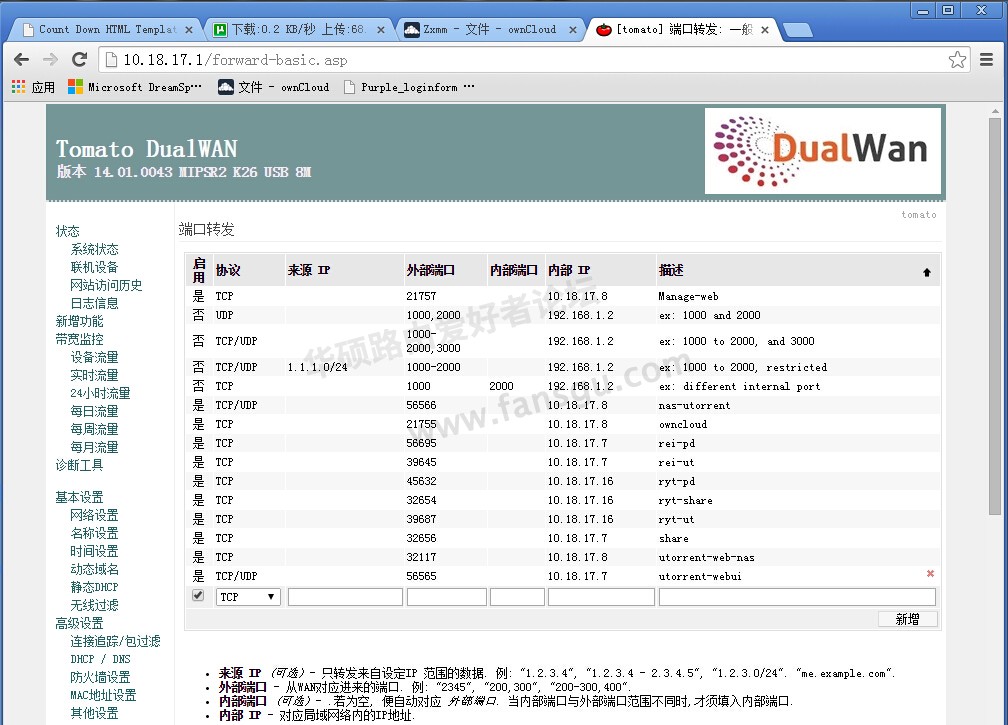Focus the 外部端口 input field

447,597
